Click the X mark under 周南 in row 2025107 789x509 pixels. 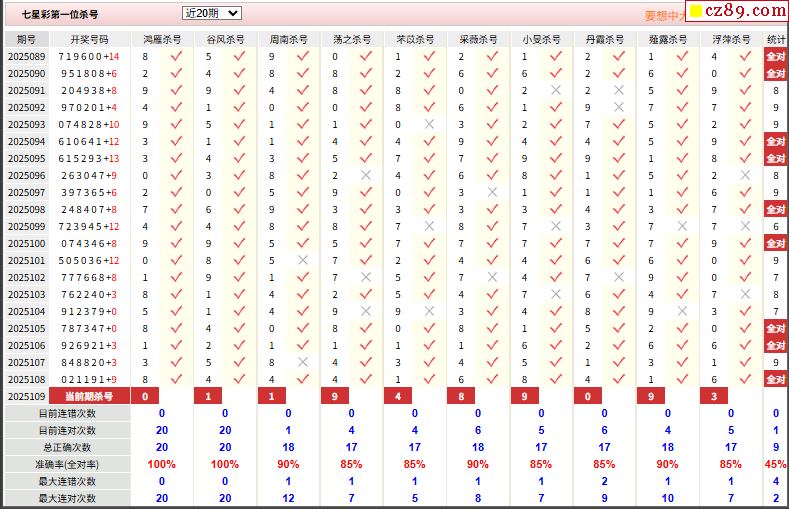(x=302, y=362)
